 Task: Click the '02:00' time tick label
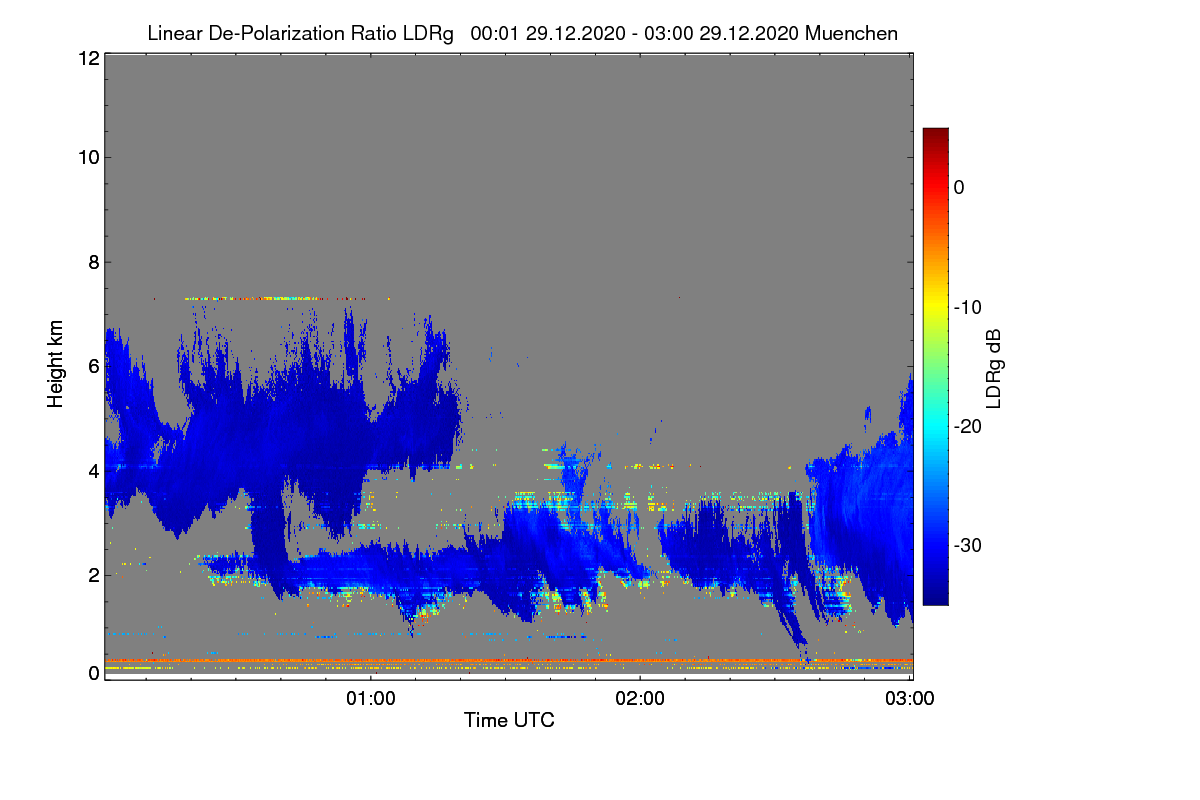[640, 698]
